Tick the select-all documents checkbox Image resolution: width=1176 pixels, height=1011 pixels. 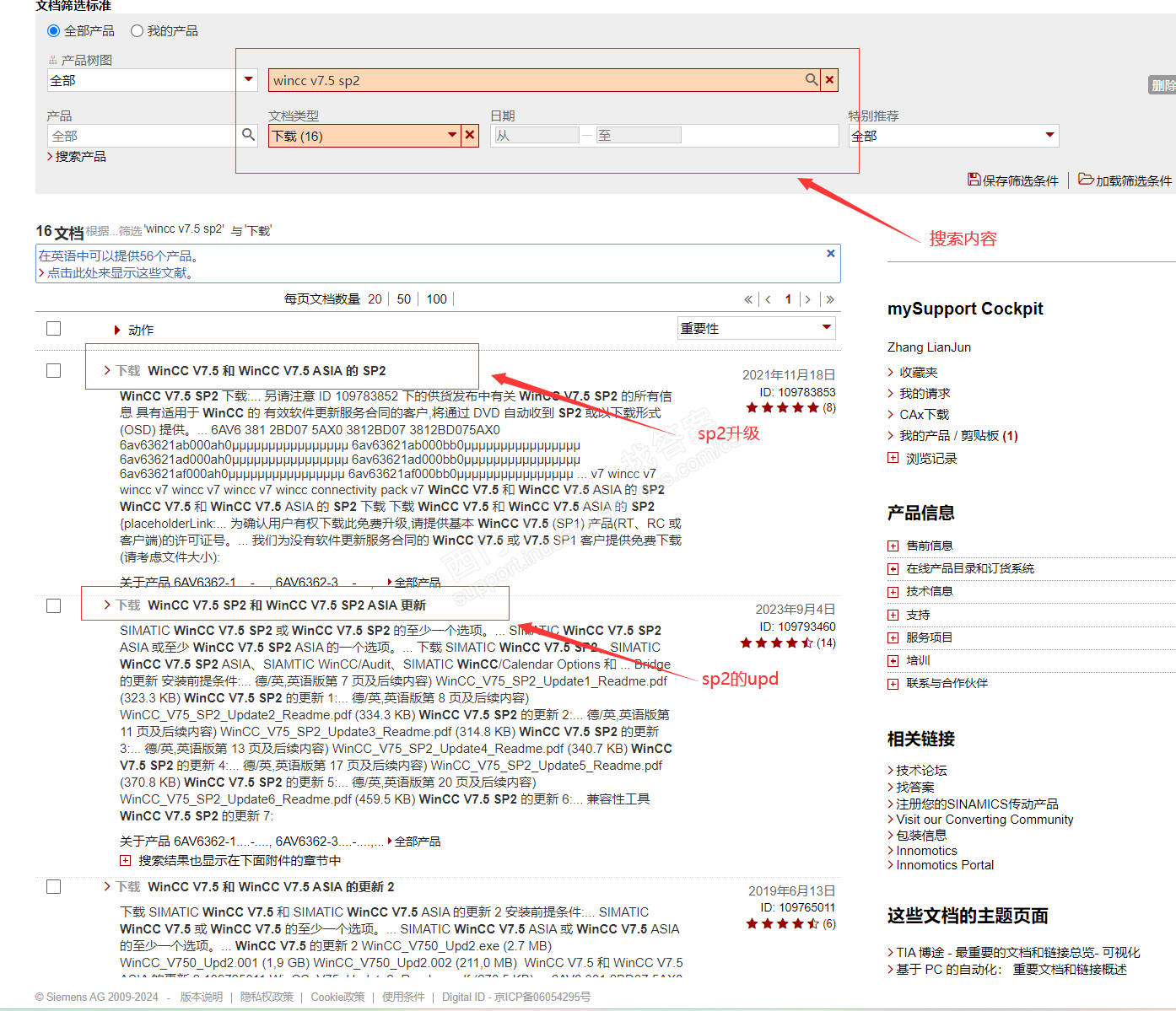[x=54, y=328]
